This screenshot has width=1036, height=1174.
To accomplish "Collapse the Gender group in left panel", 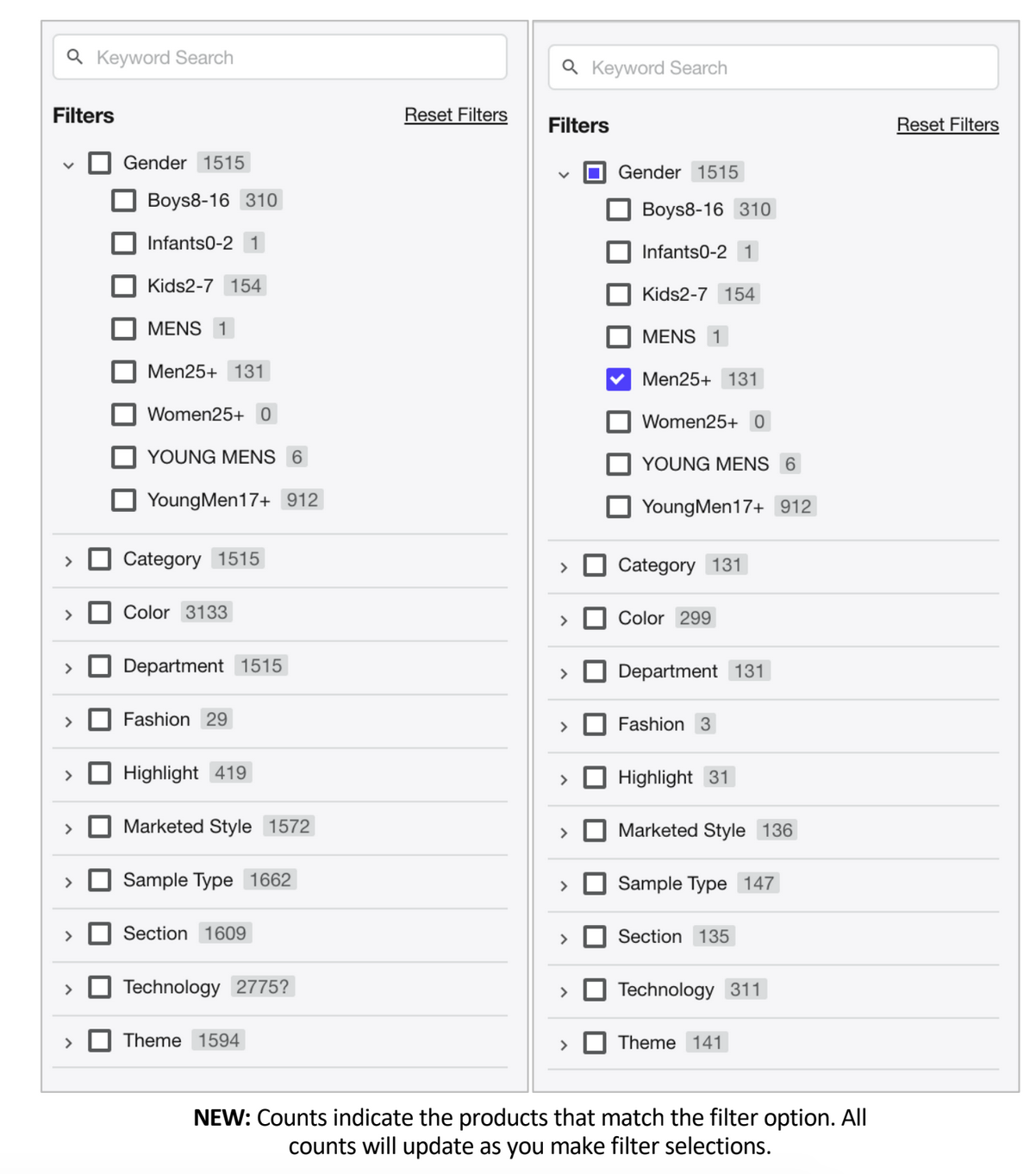I will [x=69, y=165].
